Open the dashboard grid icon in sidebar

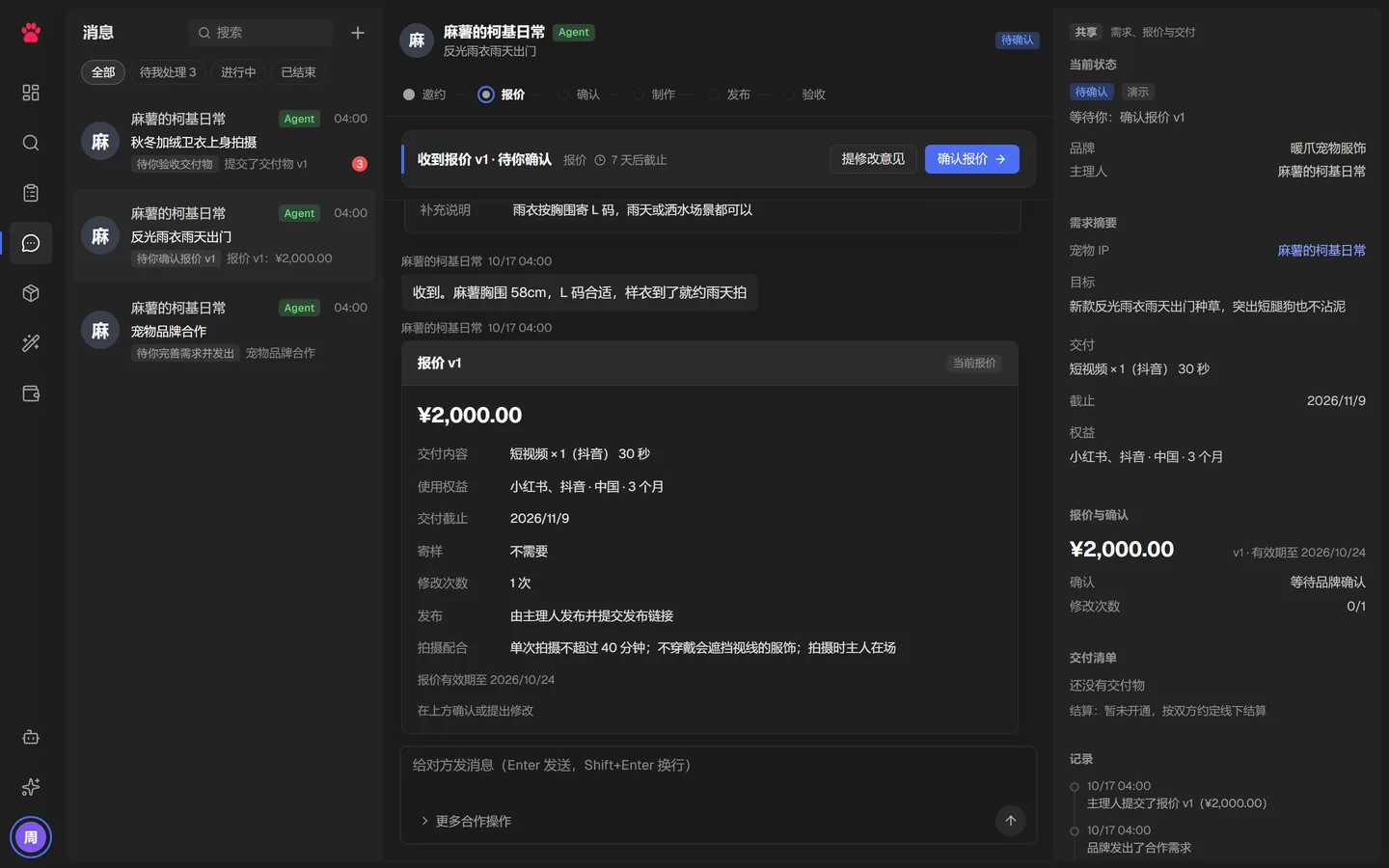(31, 93)
